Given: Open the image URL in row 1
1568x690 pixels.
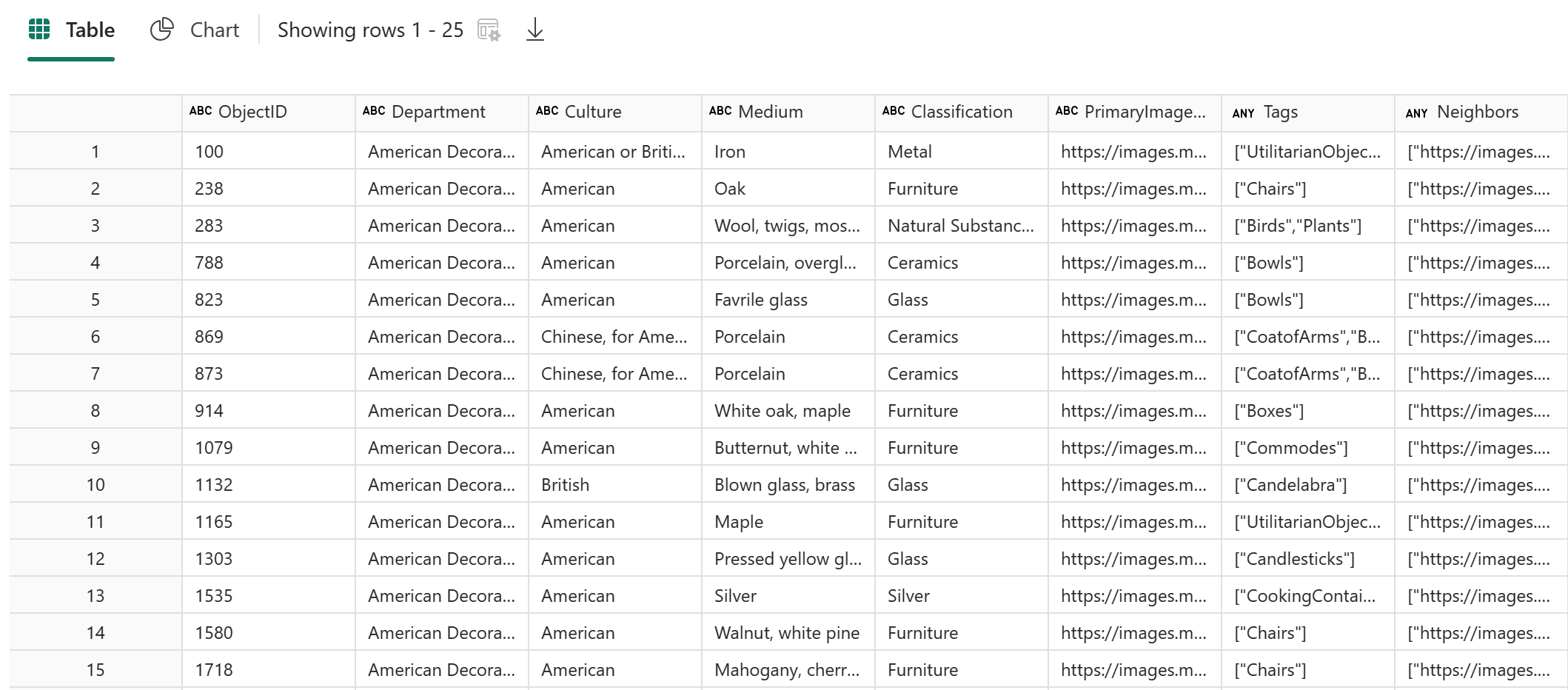Looking at the screenshot, I should 1133,152.
